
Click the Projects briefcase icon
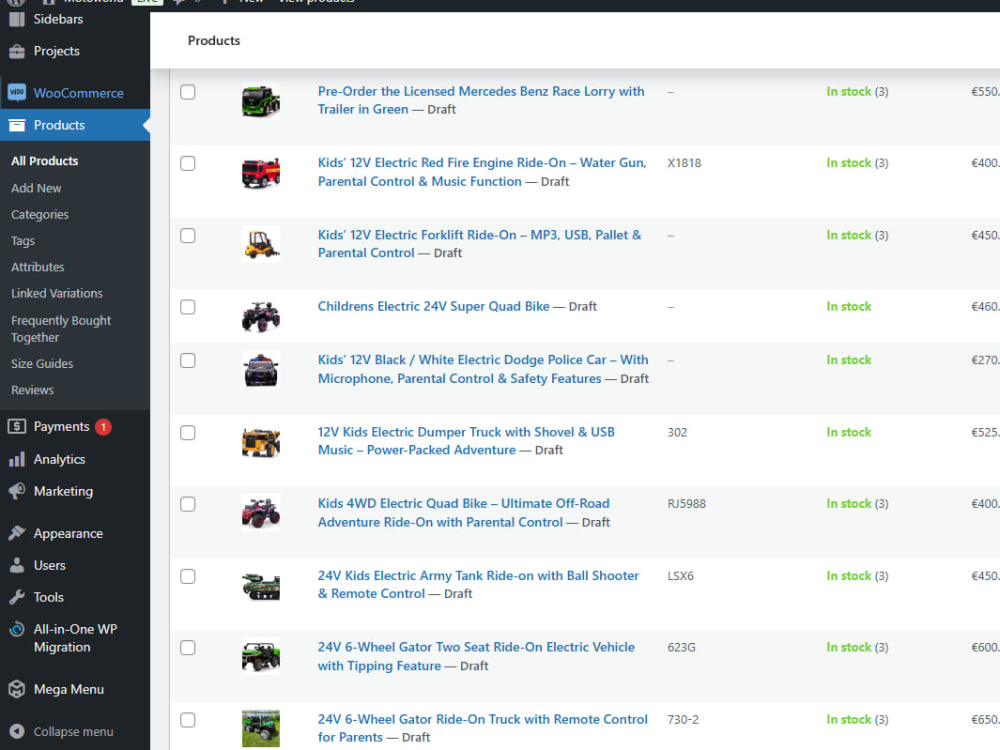click(x=17, y=51)
